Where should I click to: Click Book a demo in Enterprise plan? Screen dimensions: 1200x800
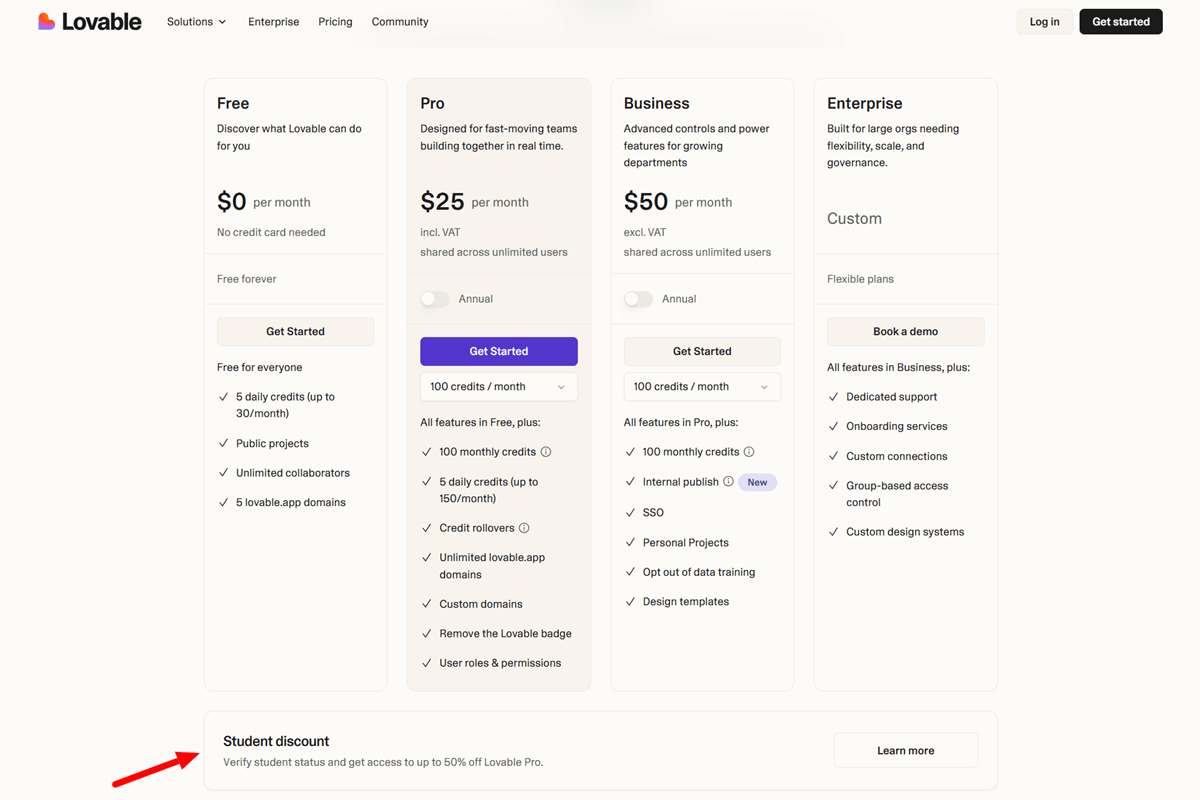tap(905, 331)
